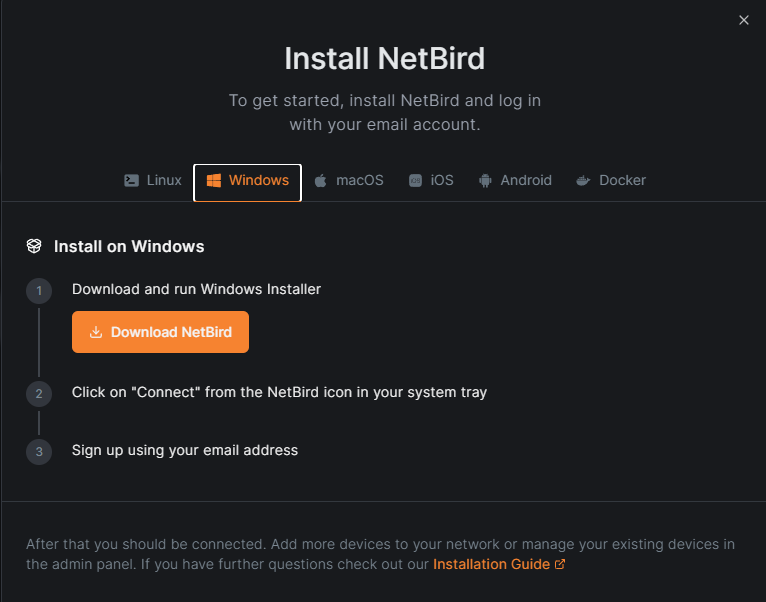Click the Android robot icon

[x=485, y=181]
